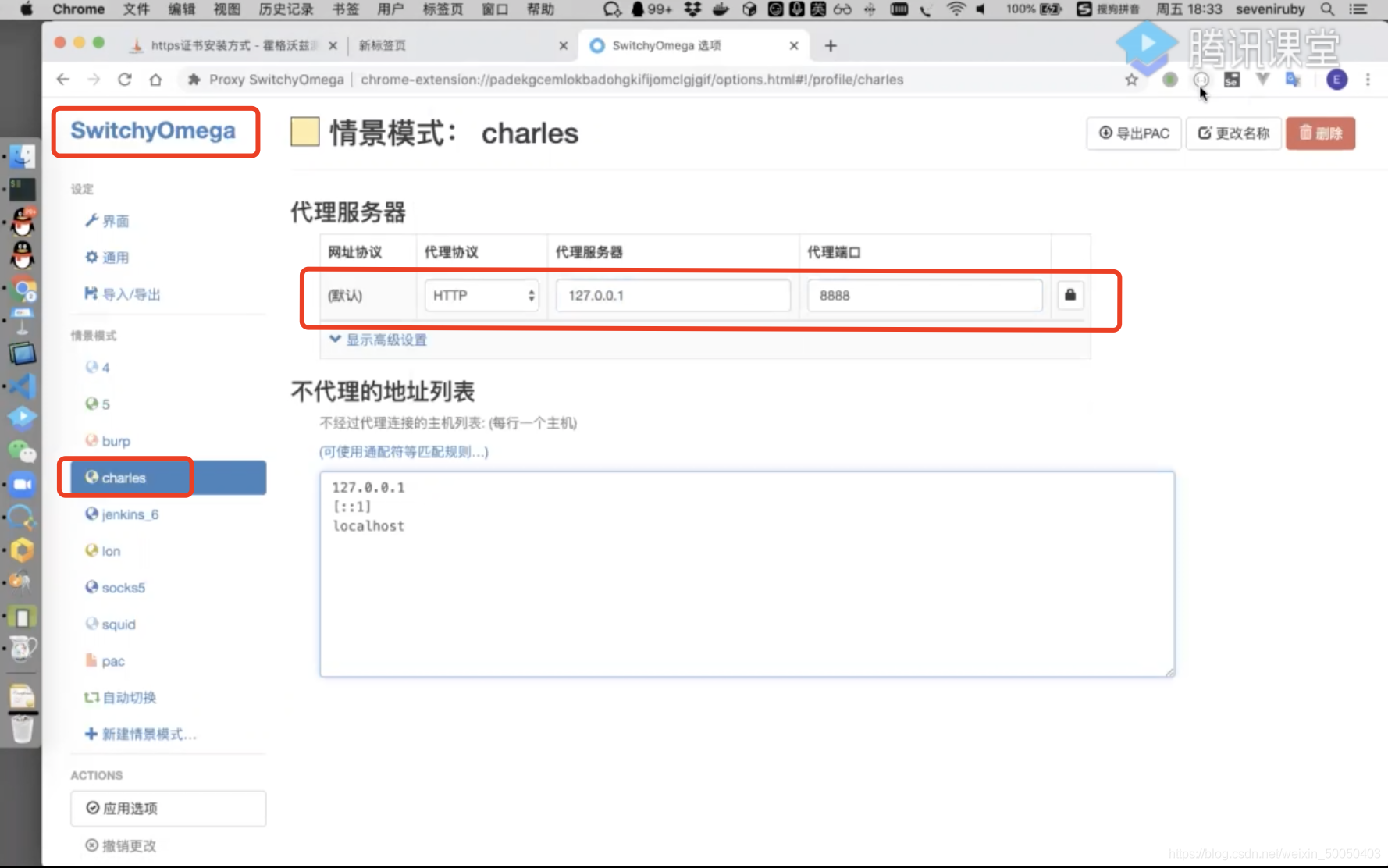
Task: Select the socks5 profile
Action: tap(115, 588)
